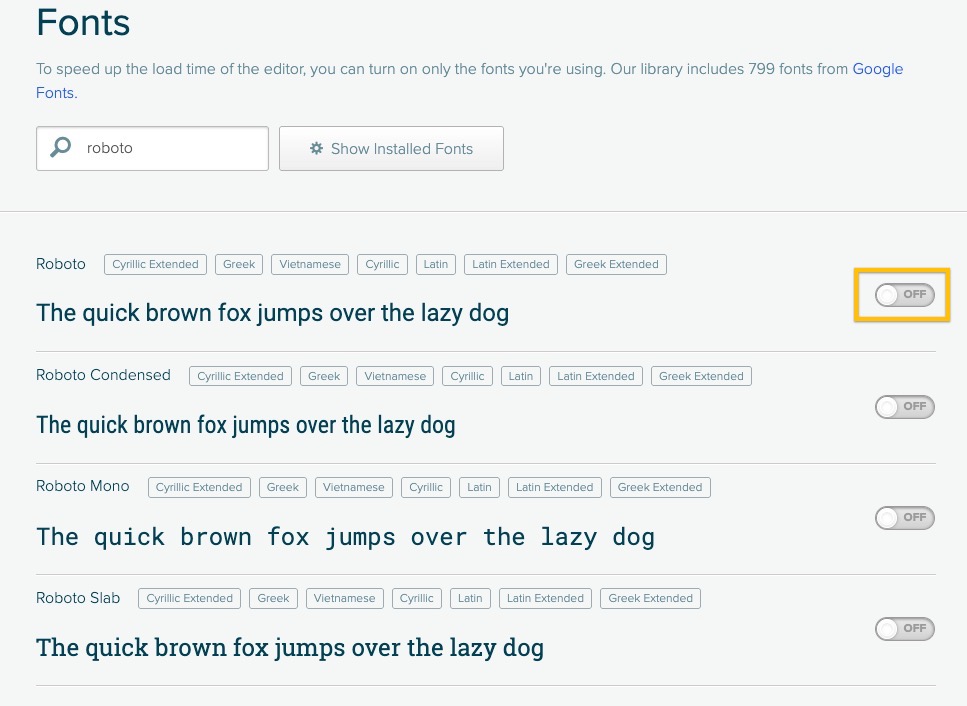Click Roboto Condensed row Latin tag
The width and height of the screenshot is (967, 706).
click(x=521, y=376)
